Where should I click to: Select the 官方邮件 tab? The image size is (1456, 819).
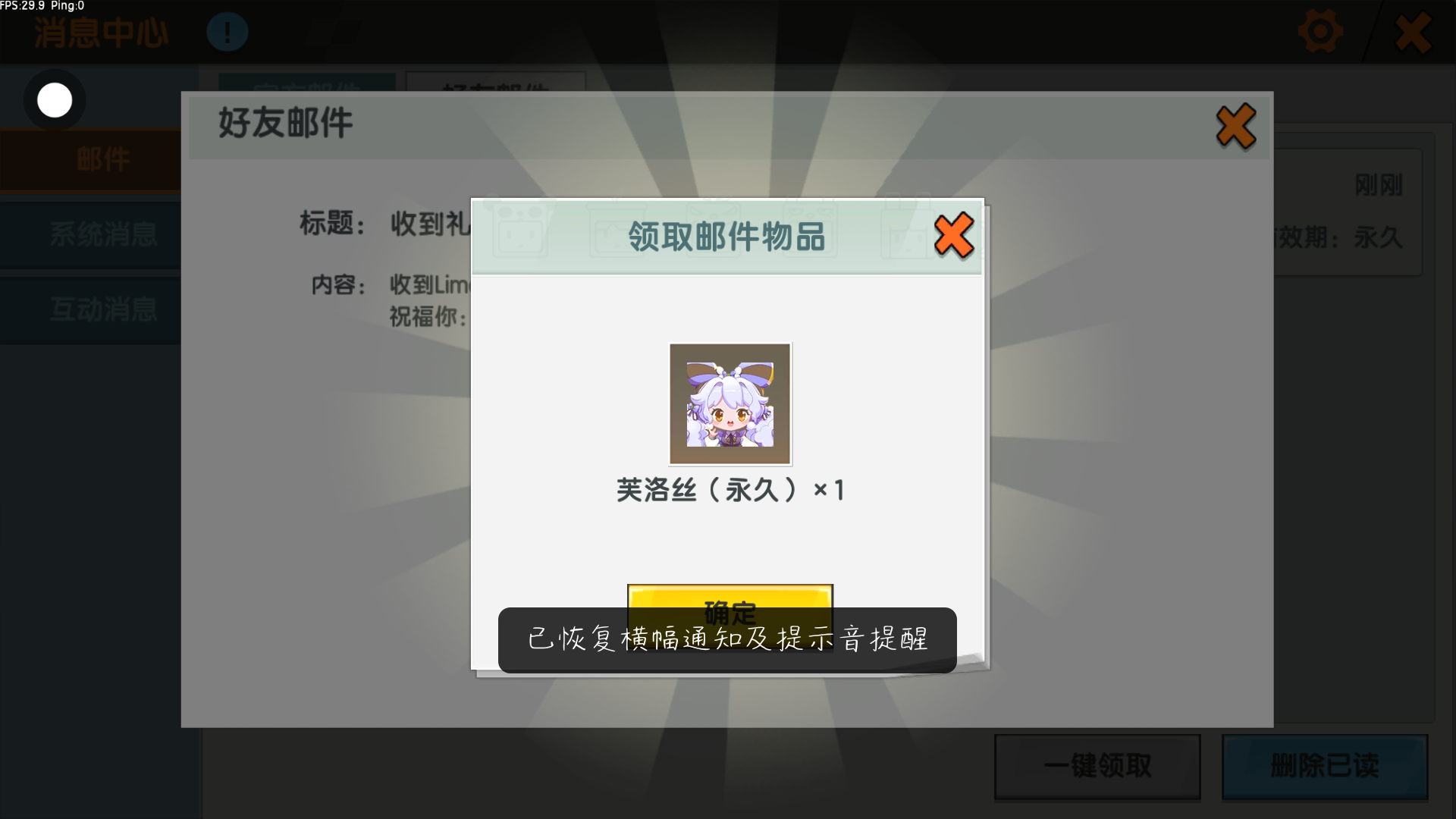pos(307,82)
